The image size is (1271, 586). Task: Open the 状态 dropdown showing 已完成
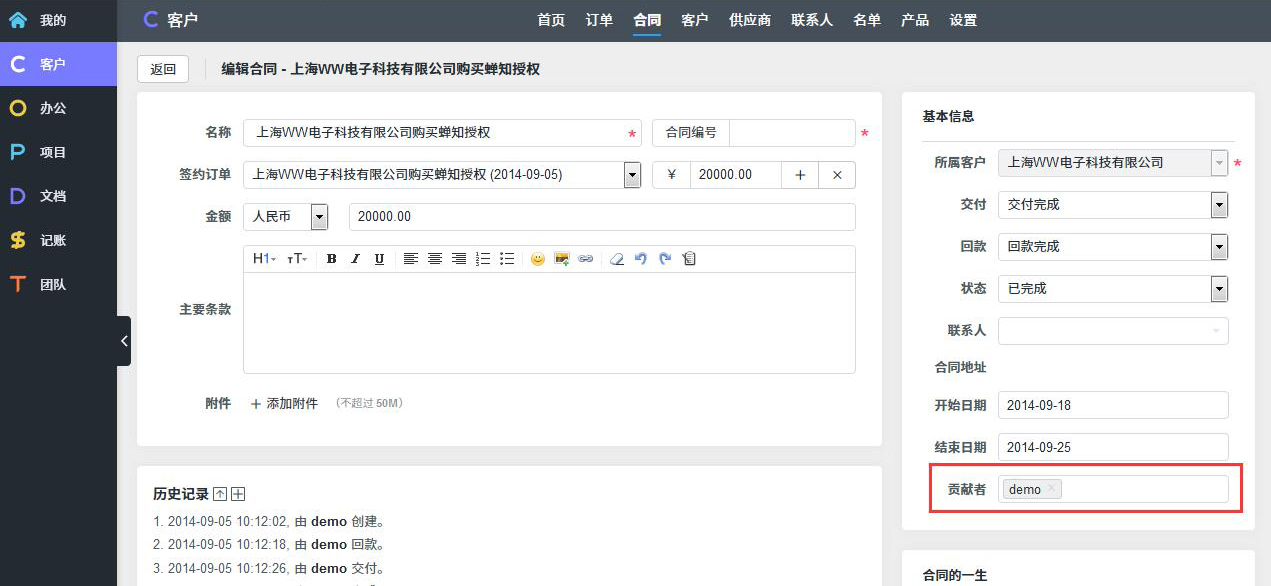coord(1218,289)
